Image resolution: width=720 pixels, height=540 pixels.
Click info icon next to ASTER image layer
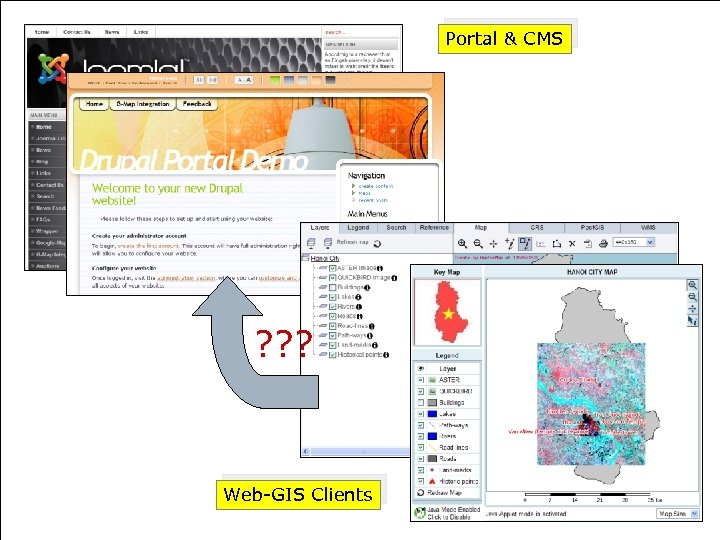tap(380, 268)
